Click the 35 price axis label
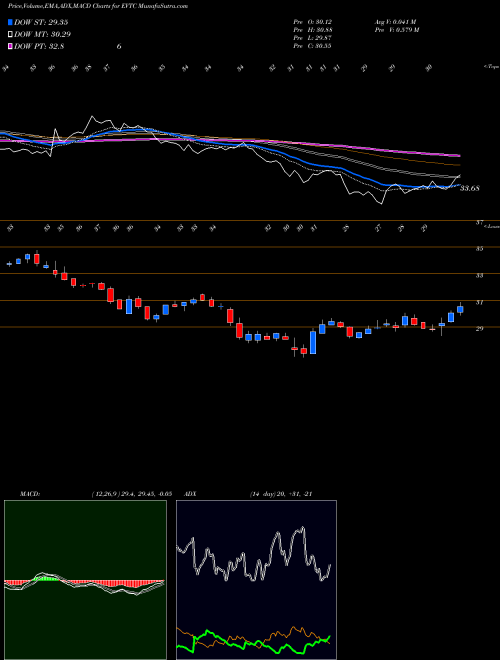Screen dimensions: 500x660 click(x=479, y=248)
